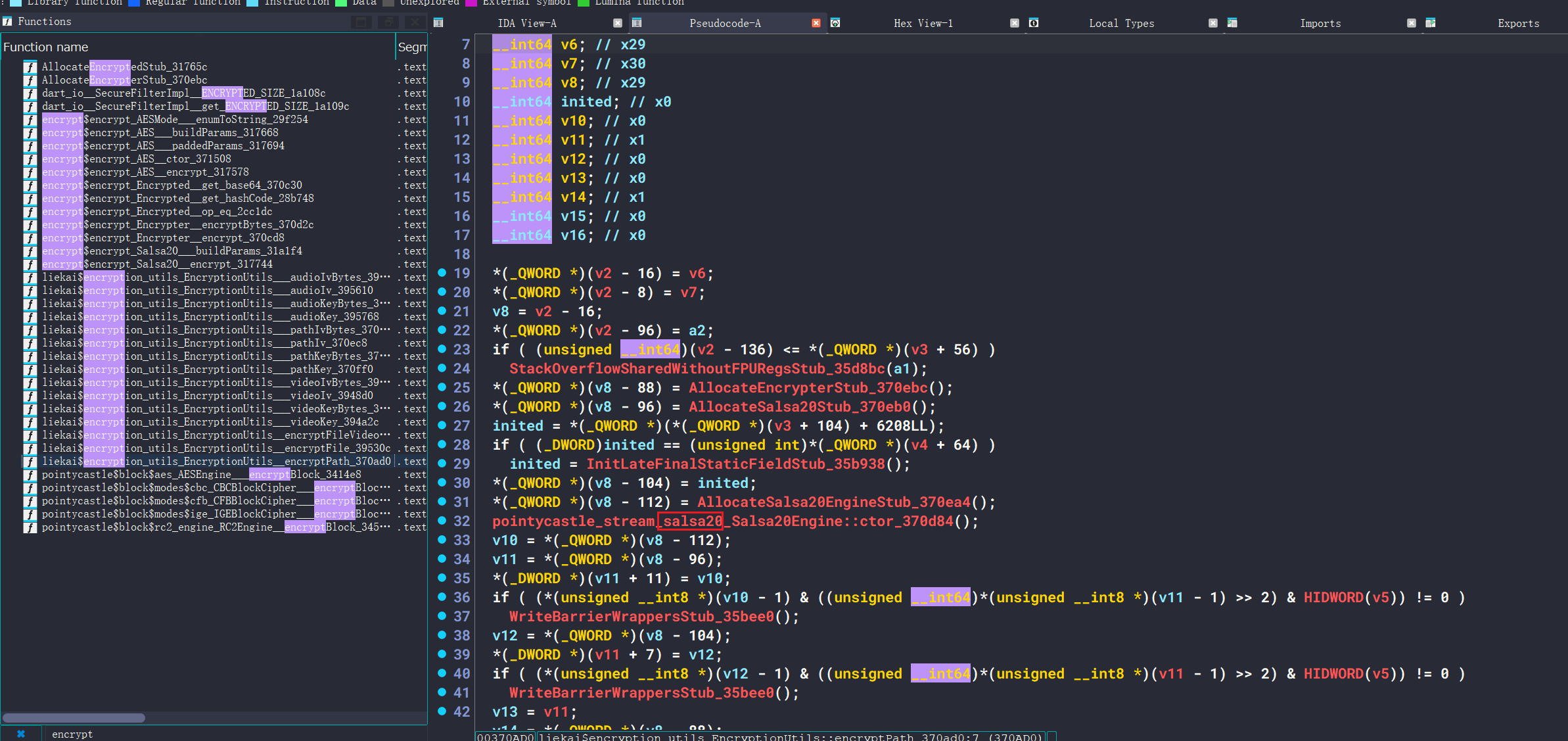This screenshot has height=741, width=1568.
Task: Sort by the Function name column header
Action: pyautogui.click(x=197, y=47)
